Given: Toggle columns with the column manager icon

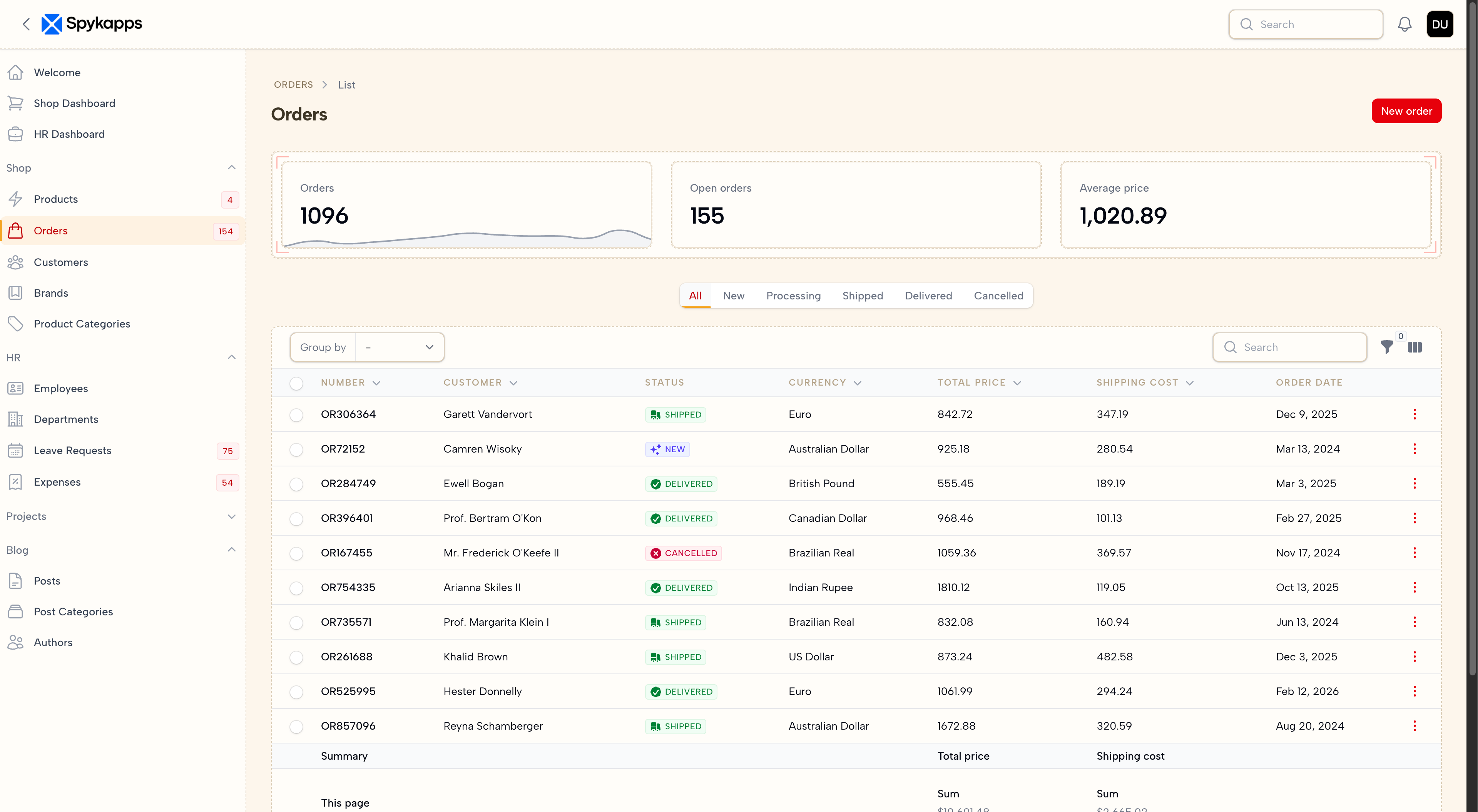Looking at the screenshot, I should click(x=1414, y=347).
